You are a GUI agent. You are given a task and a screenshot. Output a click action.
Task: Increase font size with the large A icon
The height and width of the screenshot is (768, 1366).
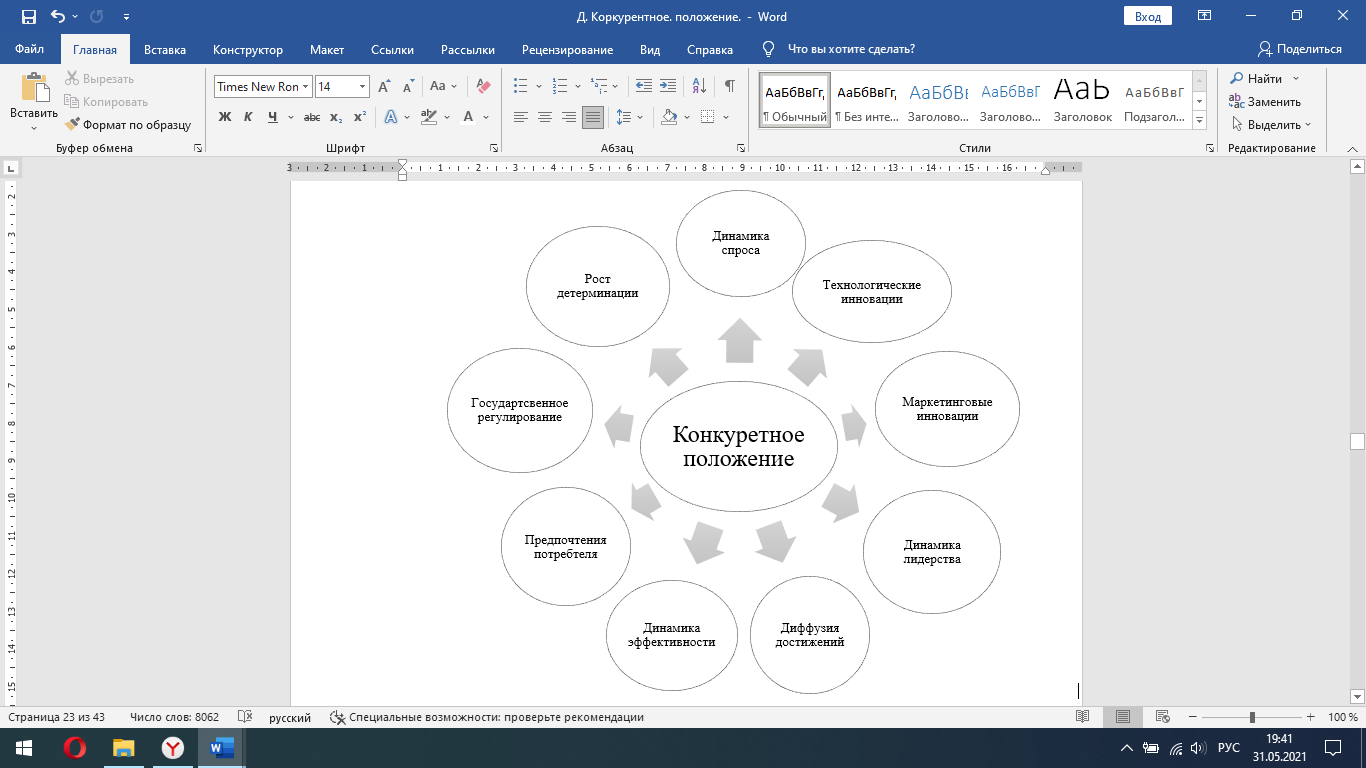click(x=384, y=87)
